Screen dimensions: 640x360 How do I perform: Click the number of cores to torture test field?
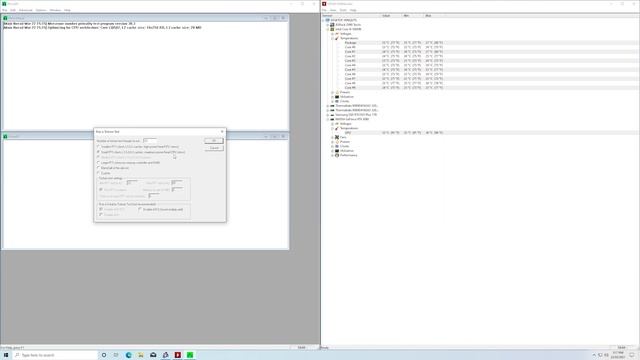(150, 140)
